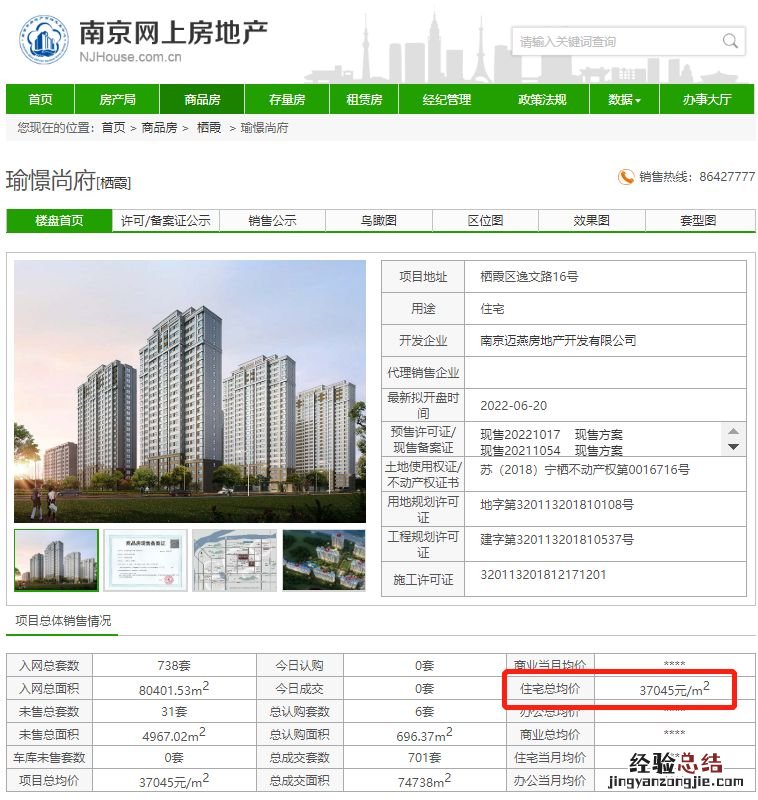Screen dimensions: 758x800
Task: Click the 瑜憬尚府 project title
Action: (51, 181)
